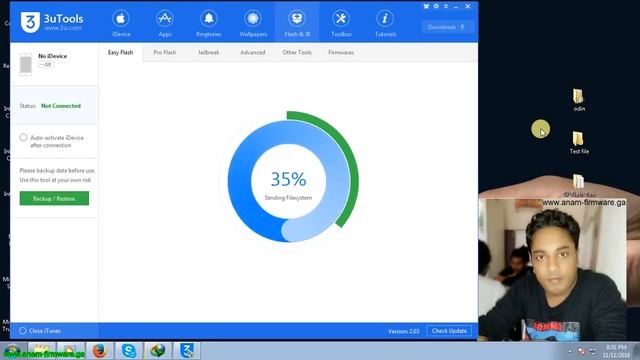Open the third desktop folder below Test file
The height and width of the screenshot is (360, 640).
[x=579, y=185]
